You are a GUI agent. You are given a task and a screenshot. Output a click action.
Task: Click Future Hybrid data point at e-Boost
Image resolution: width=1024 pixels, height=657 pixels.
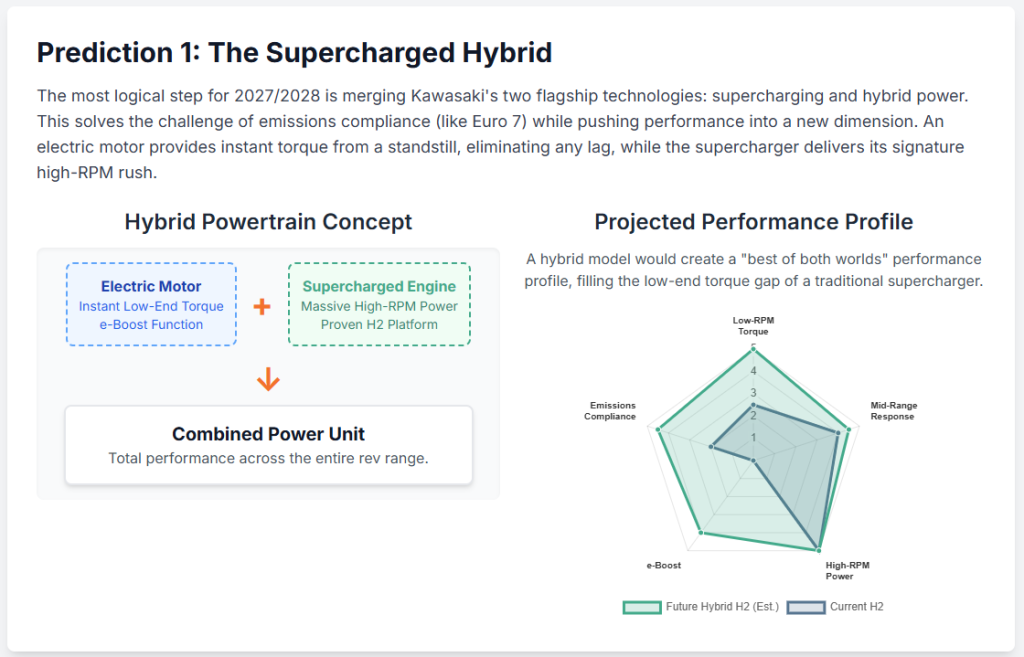point(700,534)
